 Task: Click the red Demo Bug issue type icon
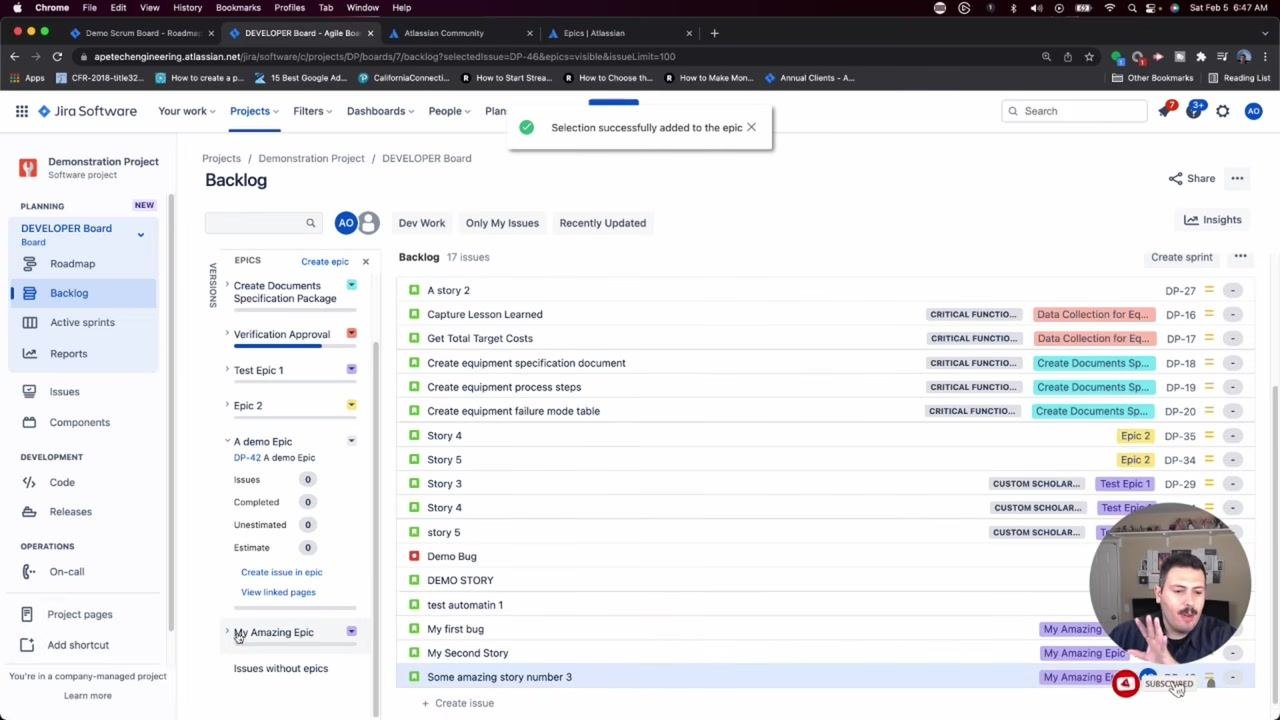[x=414, y=556]
